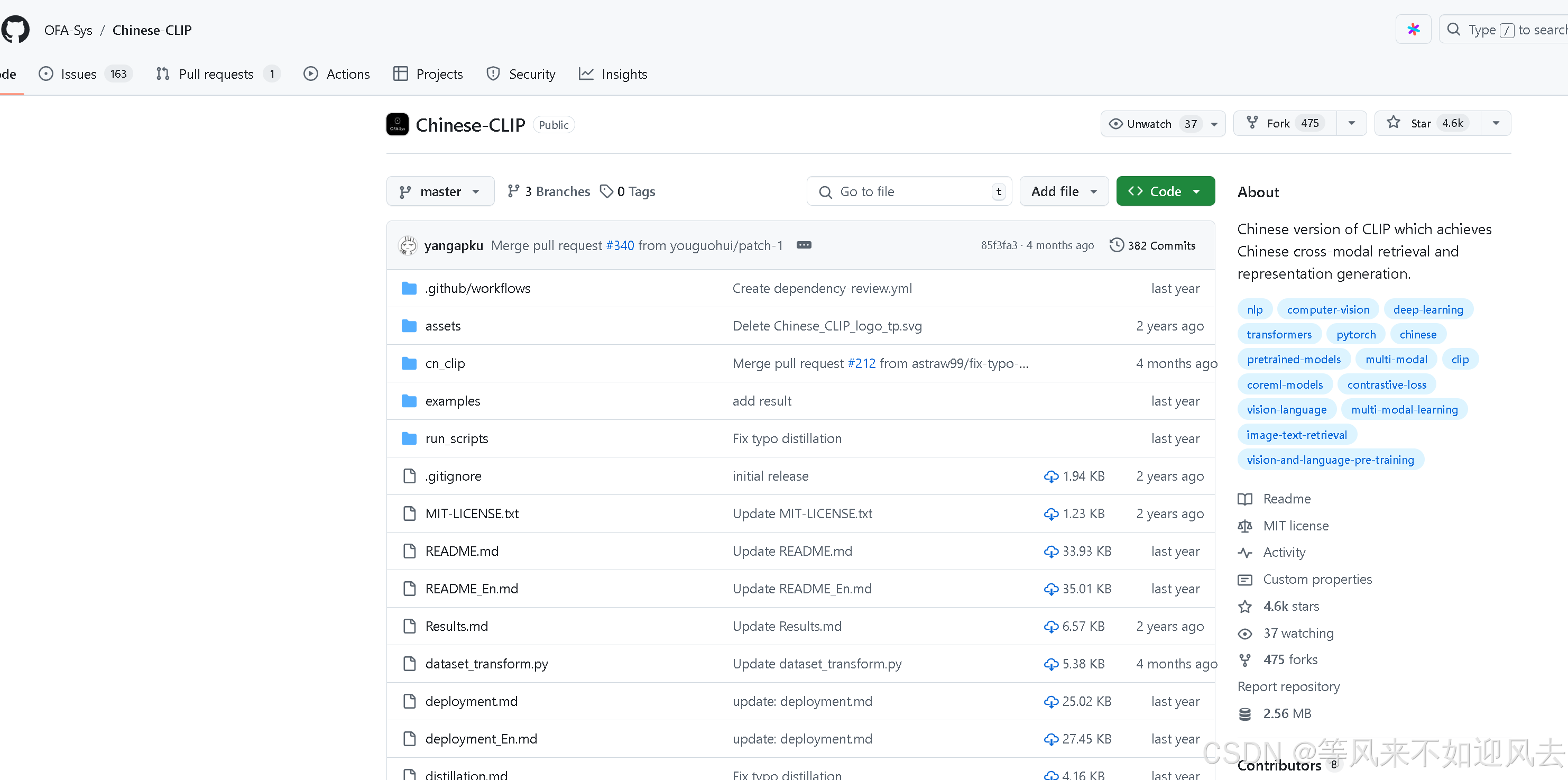
Task: Click download icon beside 33.93 KB
Action: point(1051,551)
